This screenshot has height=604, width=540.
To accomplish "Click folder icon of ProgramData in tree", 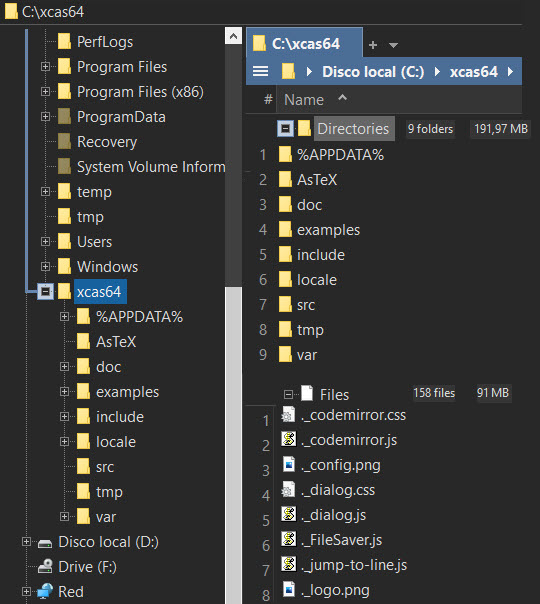I will click(64, 117).
